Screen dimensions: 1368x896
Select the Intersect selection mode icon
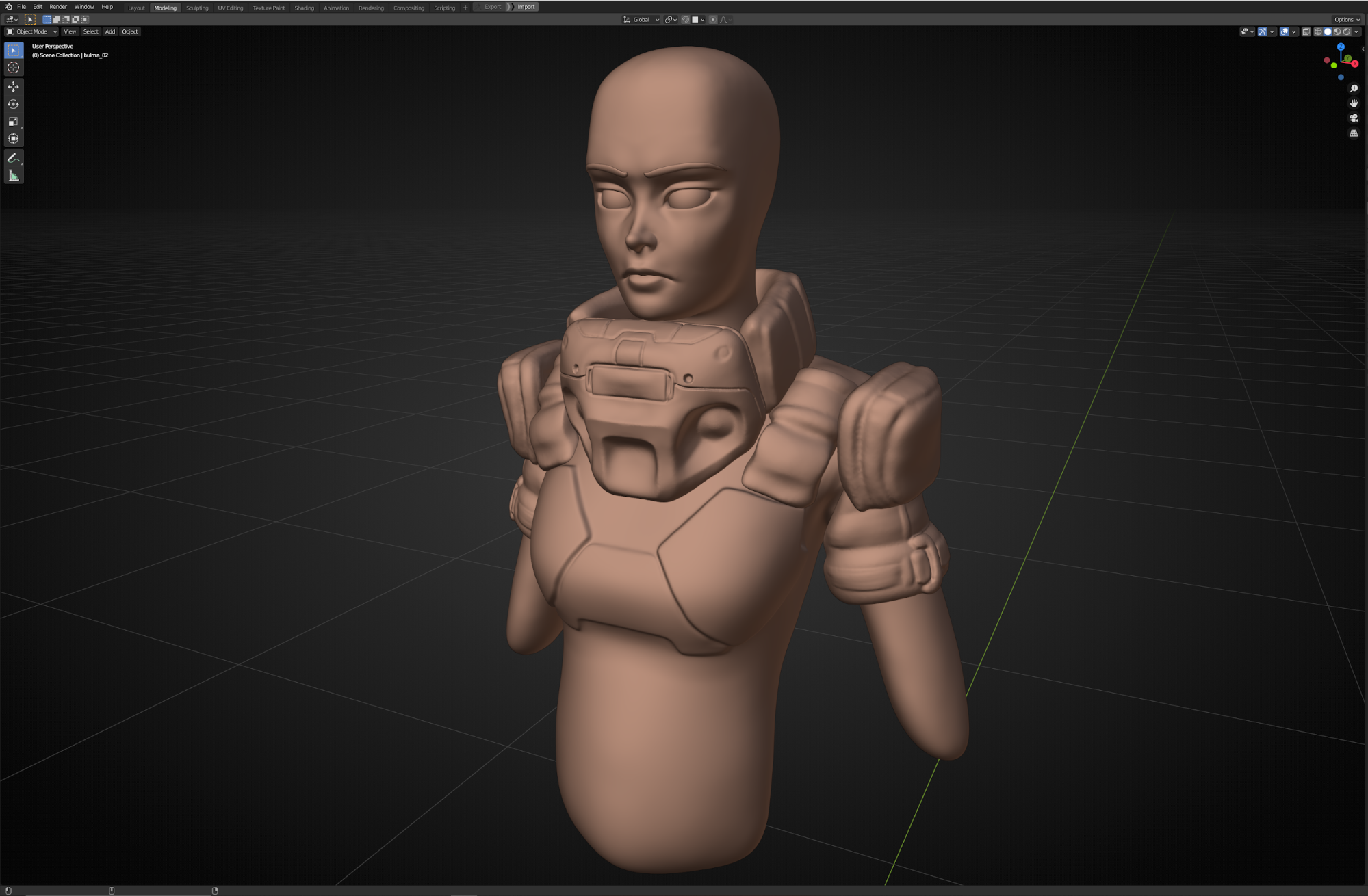point(85,20)
